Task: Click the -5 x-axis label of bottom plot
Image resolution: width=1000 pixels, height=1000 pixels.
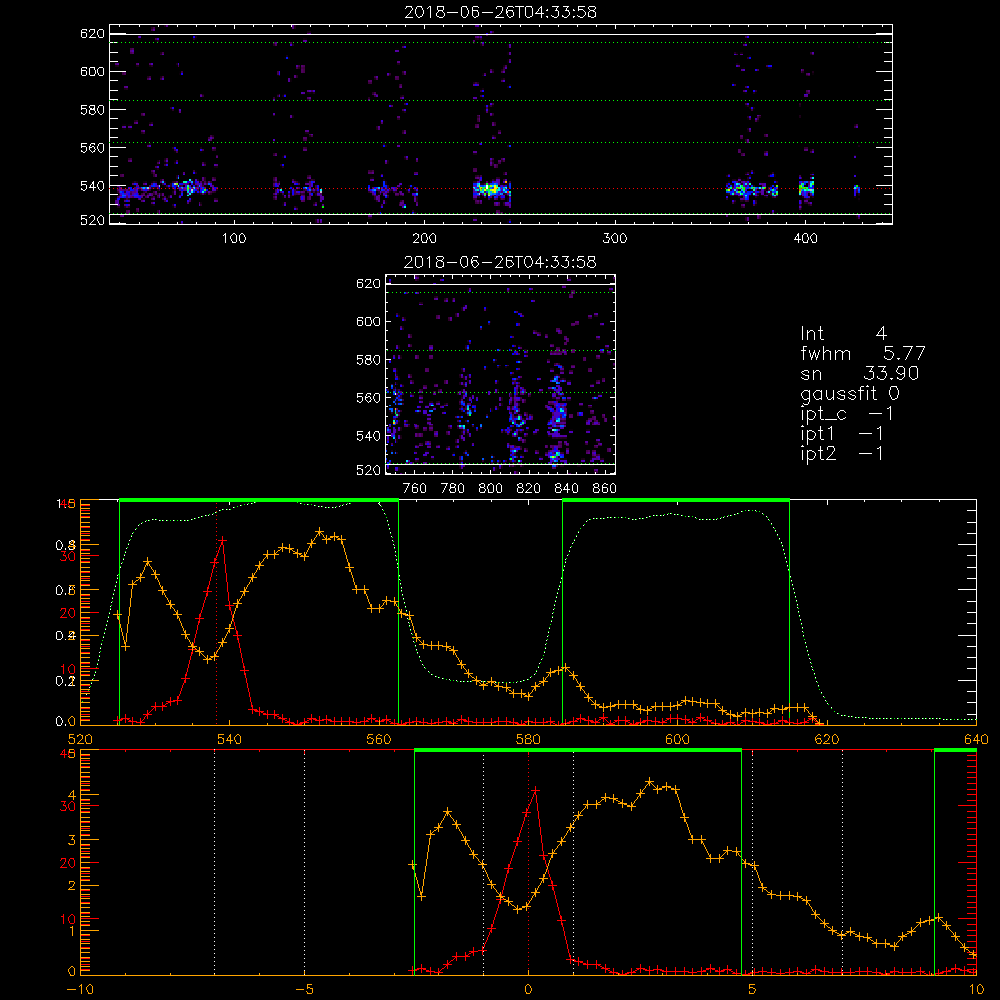Action: click(x=304, y=990)
